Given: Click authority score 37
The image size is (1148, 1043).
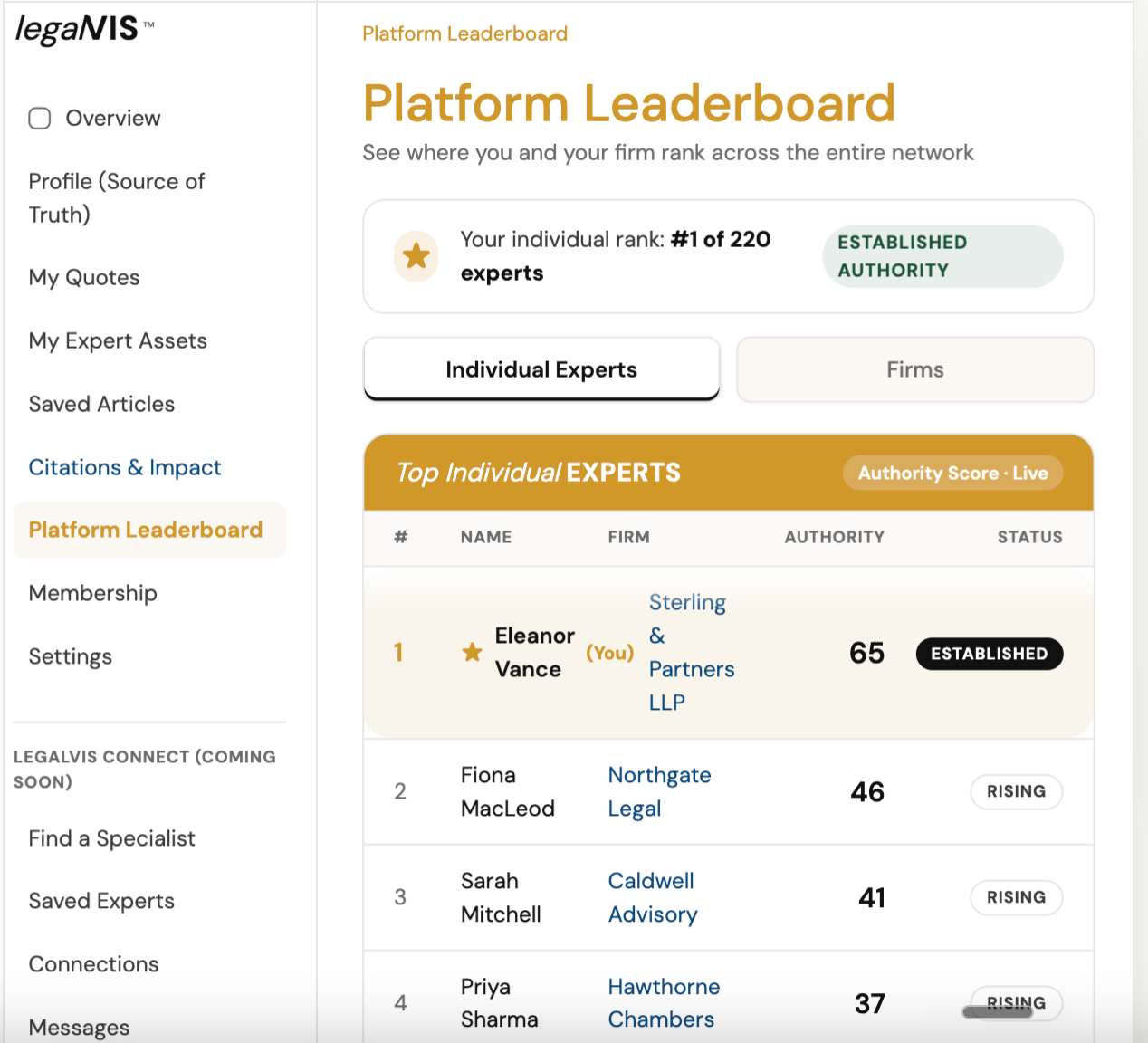Looking at the screenshot, I should [x=869, y=1003].
